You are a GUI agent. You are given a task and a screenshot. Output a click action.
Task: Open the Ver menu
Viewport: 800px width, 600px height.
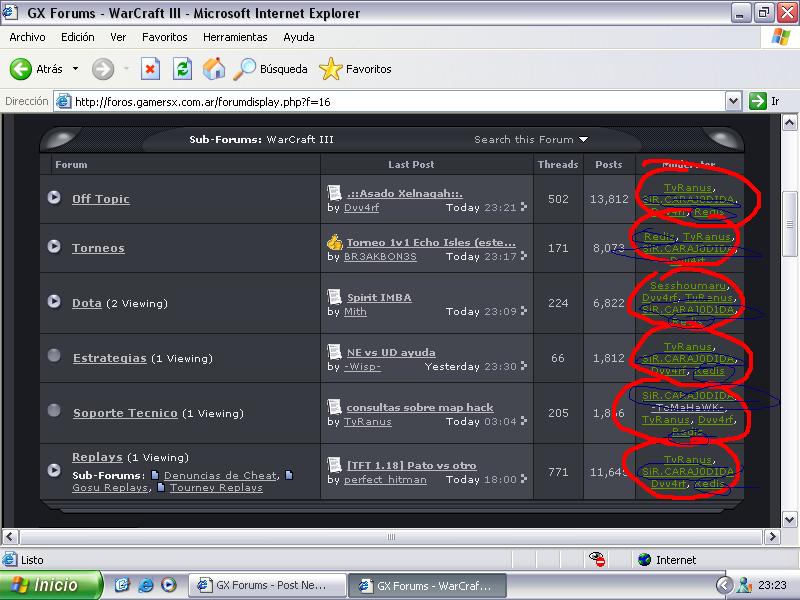118,37
